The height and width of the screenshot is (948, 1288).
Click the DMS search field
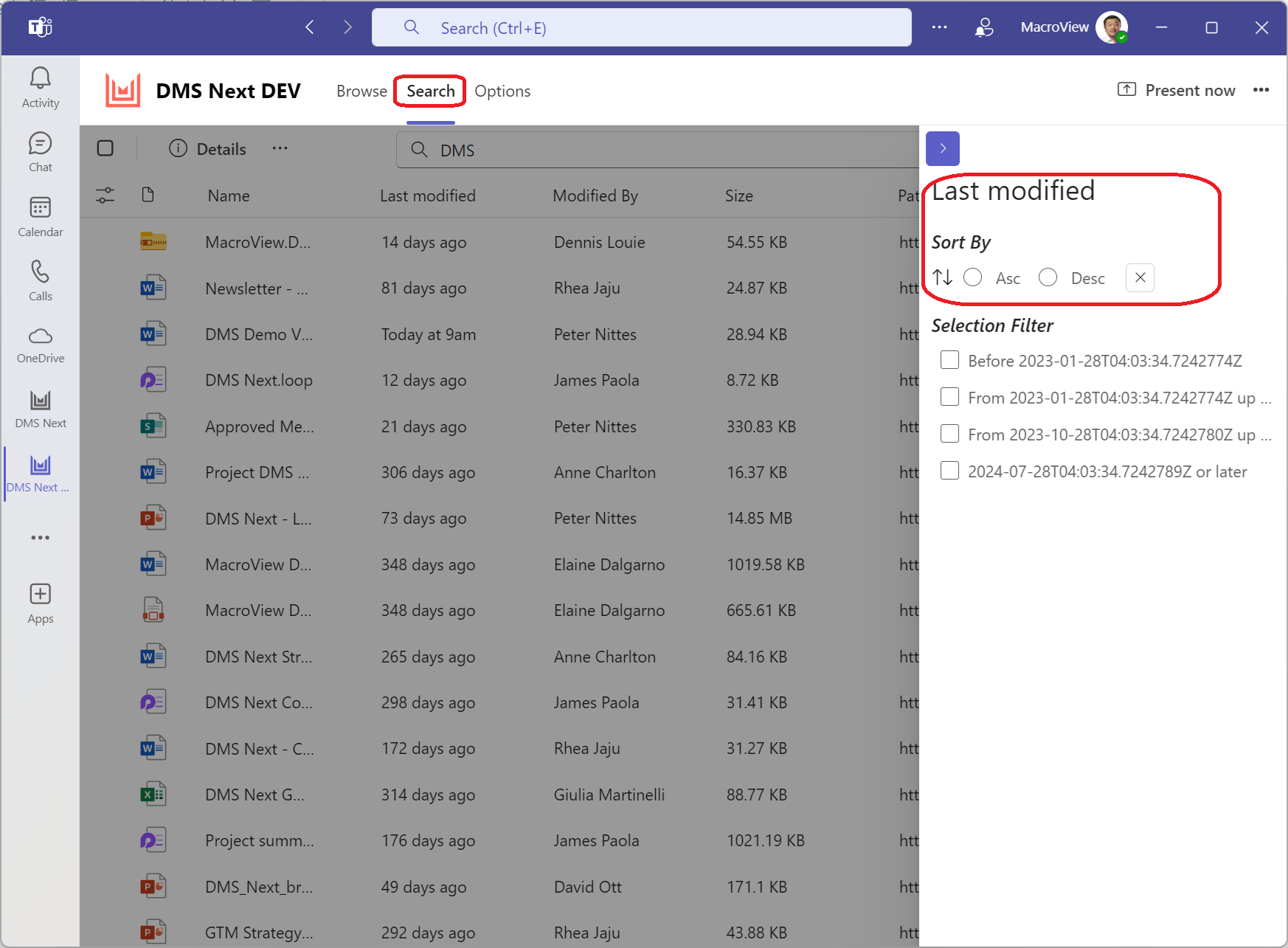click(x=658, y=150)
